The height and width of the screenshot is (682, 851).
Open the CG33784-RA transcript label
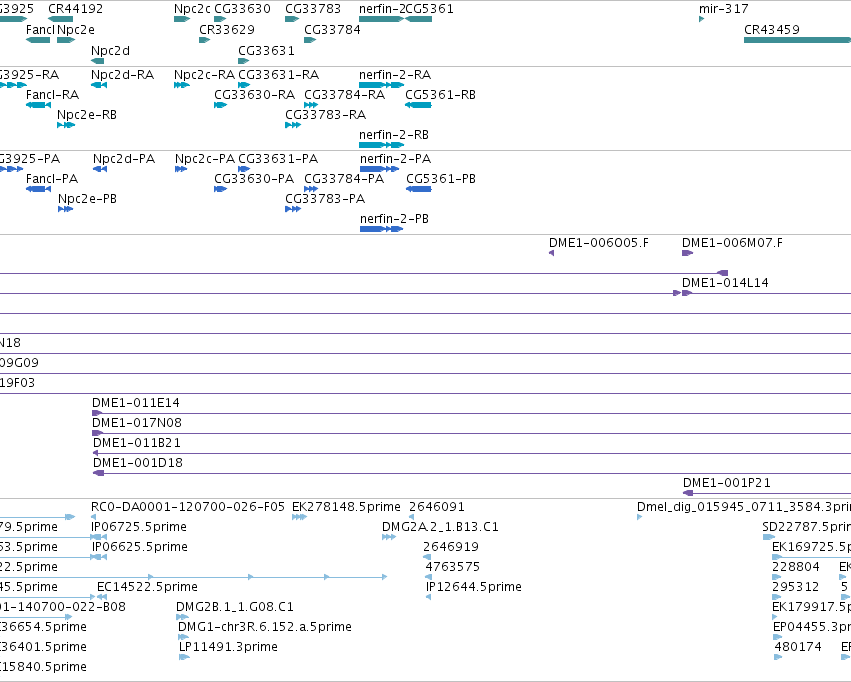345,94
